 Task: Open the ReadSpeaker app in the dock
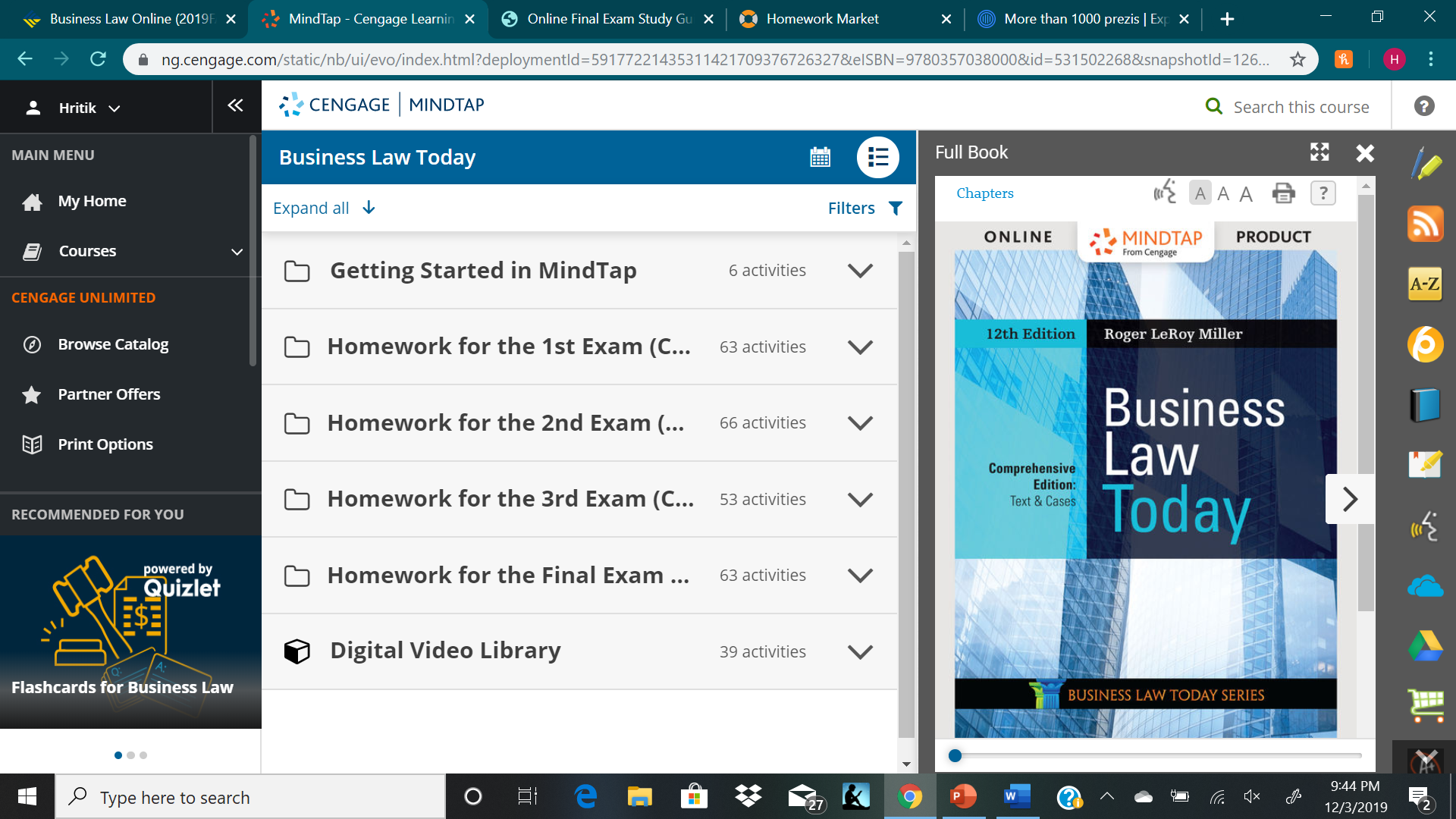pos(1424,526)
